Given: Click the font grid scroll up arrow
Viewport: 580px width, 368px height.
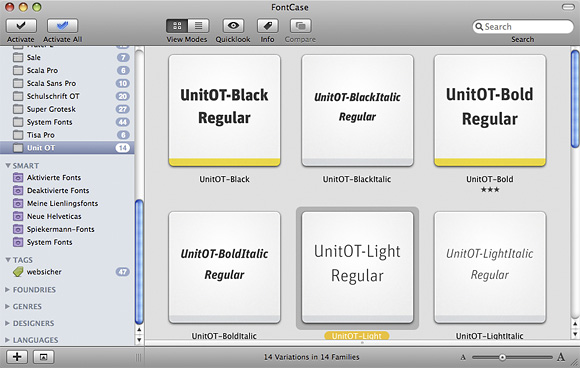Looking at the screenshot, I should click(575, 324).
